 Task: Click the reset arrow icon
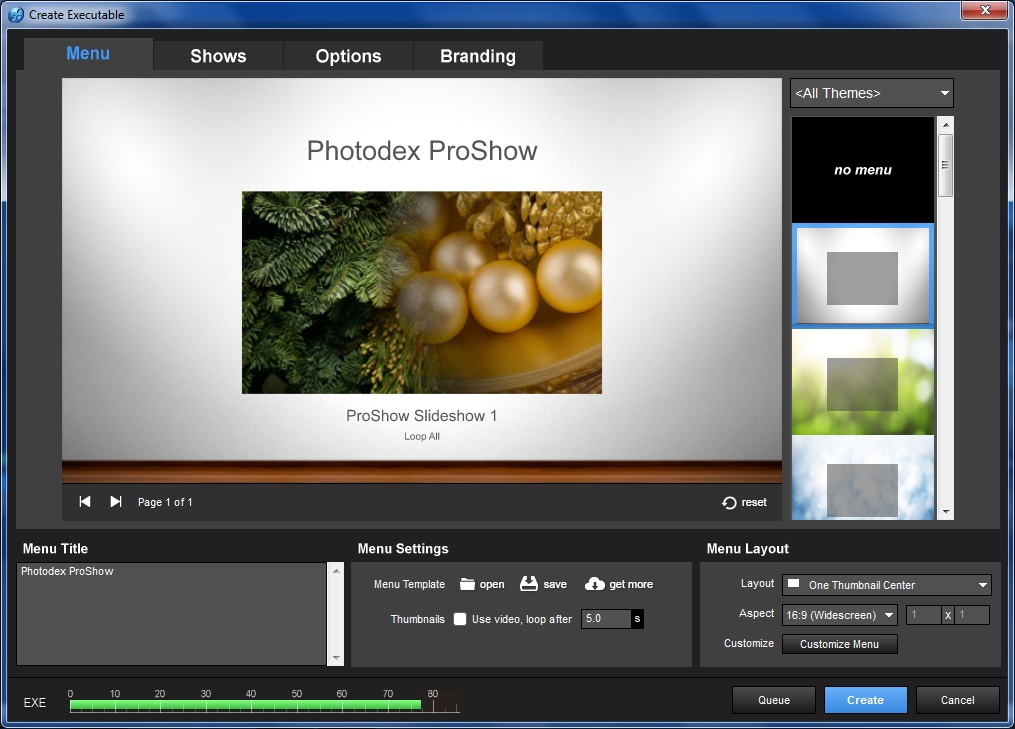[730, 503]
